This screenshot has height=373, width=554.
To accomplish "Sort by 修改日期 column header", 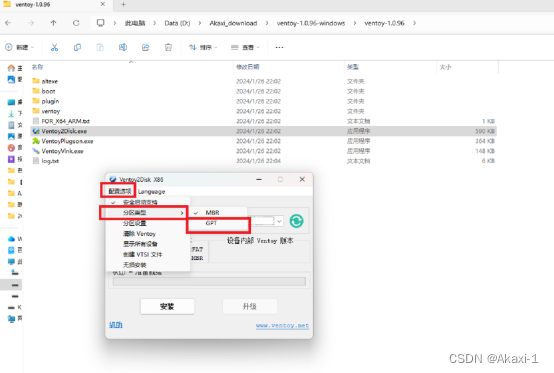I will (x=247, y=67).
